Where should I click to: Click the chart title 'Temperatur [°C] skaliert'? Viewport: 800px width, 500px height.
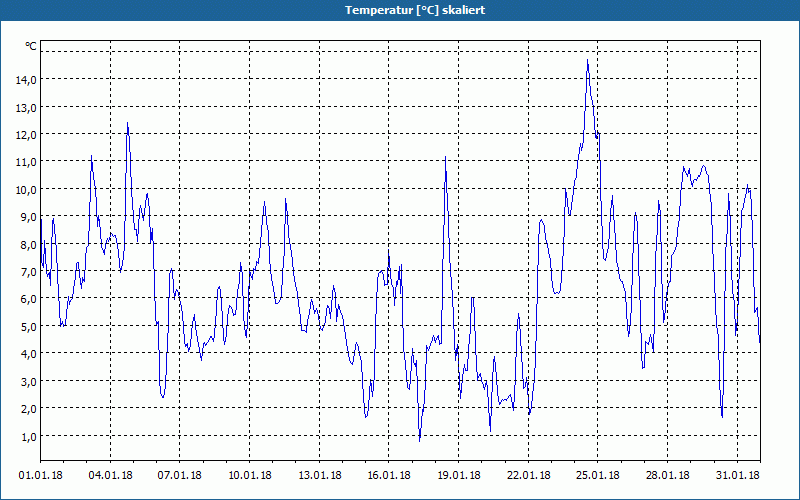tap(415, 10)
